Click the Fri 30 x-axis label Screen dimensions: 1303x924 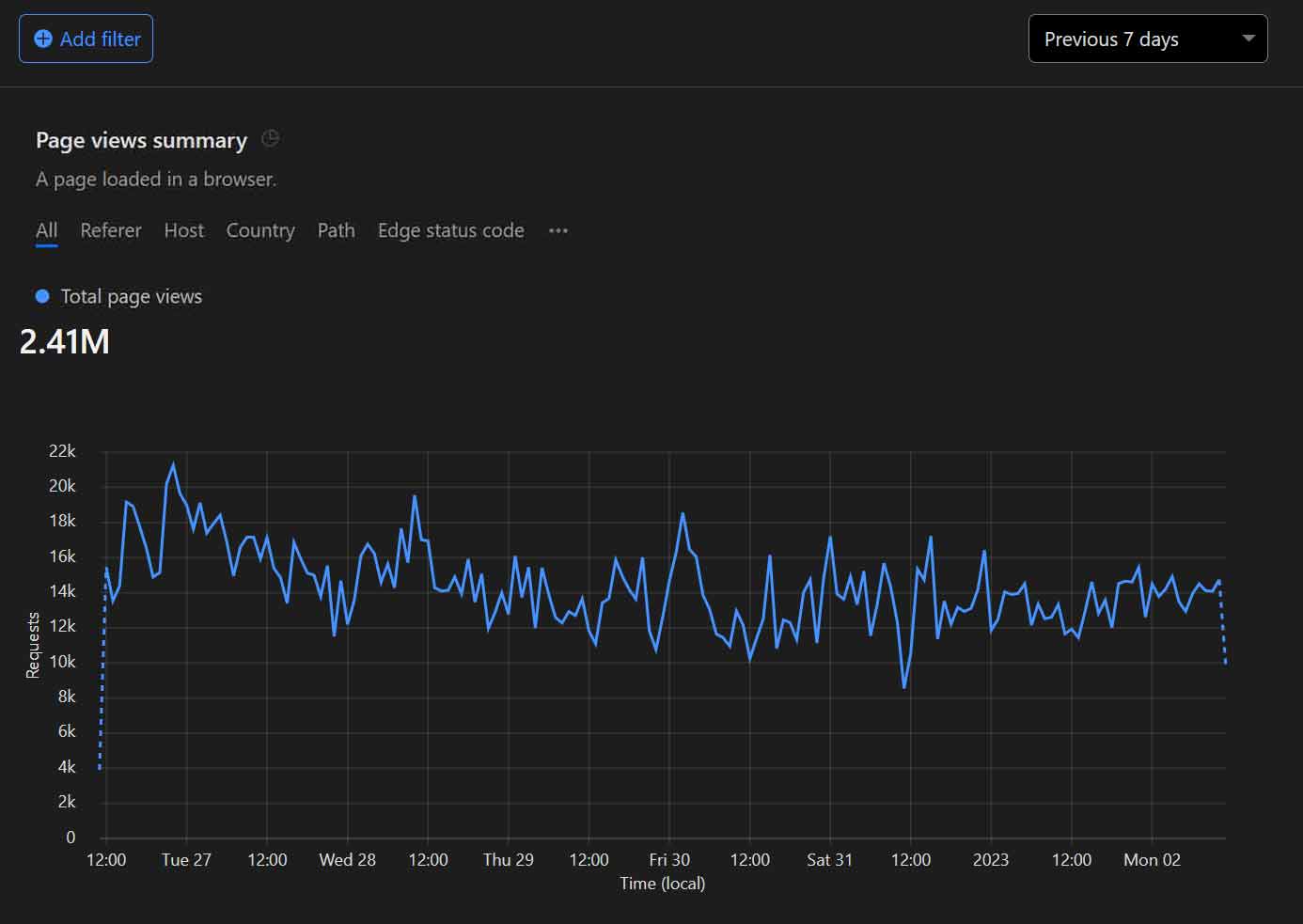pyautogui.click(x=668, y=859)
